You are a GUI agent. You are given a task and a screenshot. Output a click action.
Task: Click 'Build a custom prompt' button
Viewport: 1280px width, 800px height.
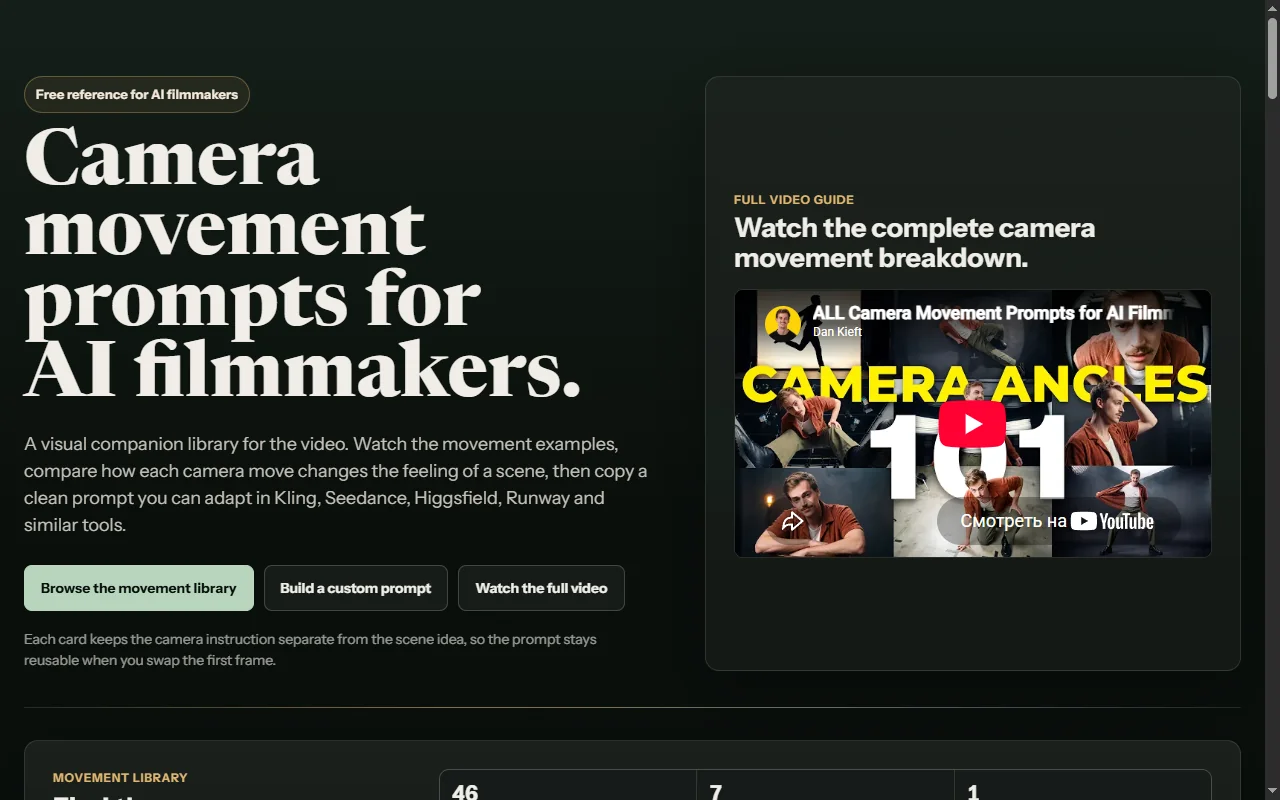pos(356,588)
